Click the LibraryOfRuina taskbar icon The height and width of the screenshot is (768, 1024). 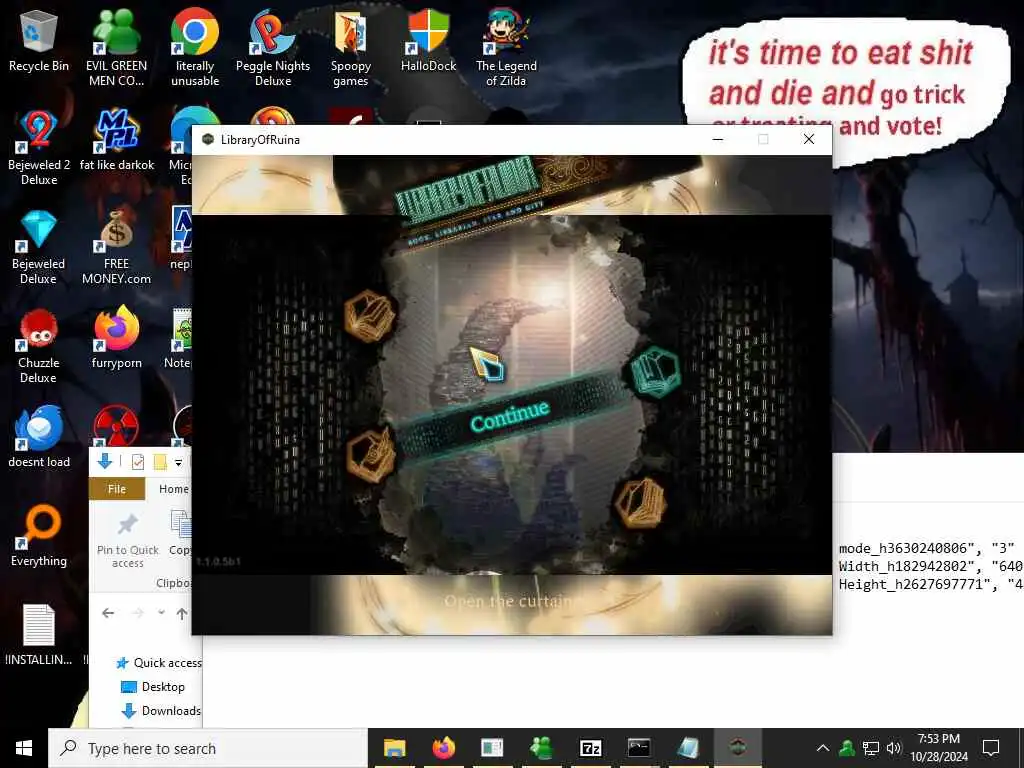click(737, 748)
